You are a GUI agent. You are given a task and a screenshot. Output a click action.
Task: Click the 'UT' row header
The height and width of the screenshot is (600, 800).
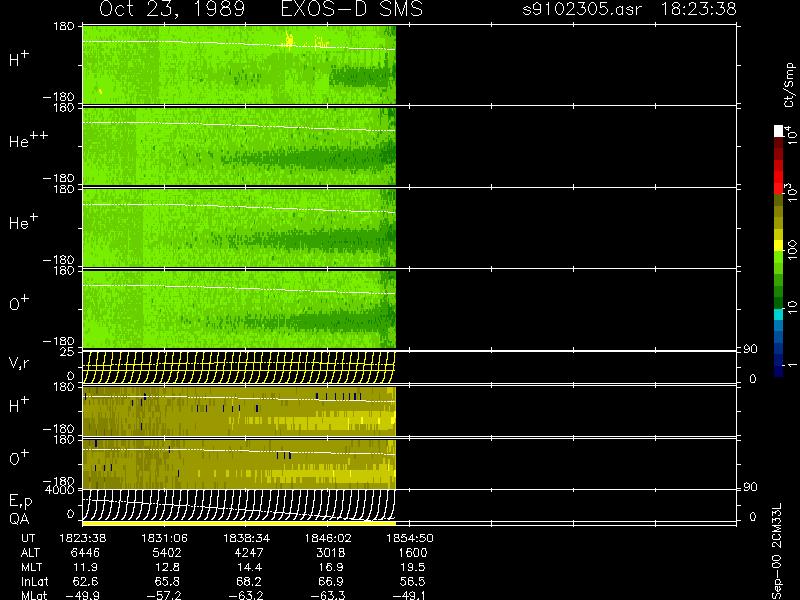coord(28,538)
